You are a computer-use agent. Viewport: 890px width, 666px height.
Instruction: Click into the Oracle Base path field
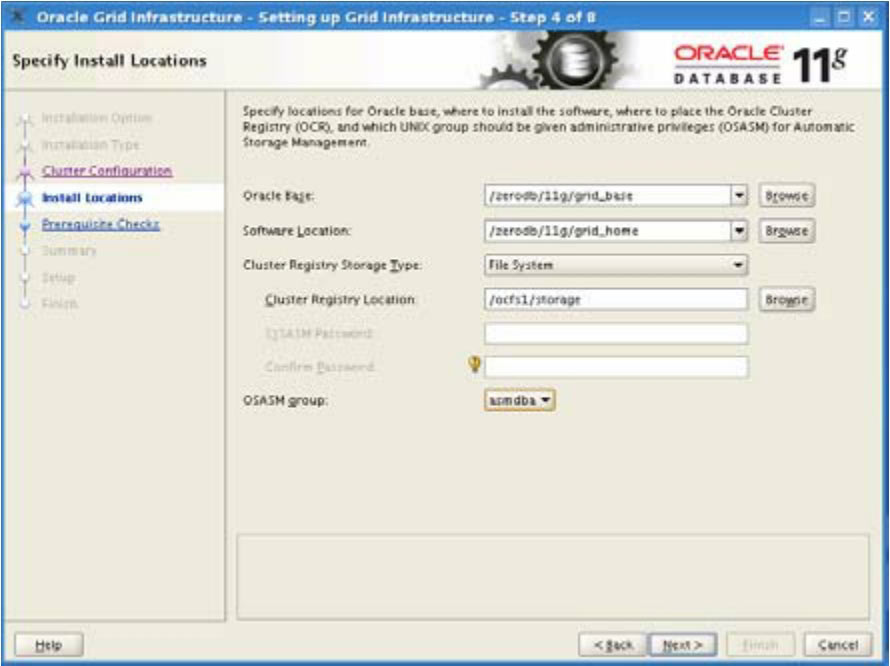tap(607, 196)
